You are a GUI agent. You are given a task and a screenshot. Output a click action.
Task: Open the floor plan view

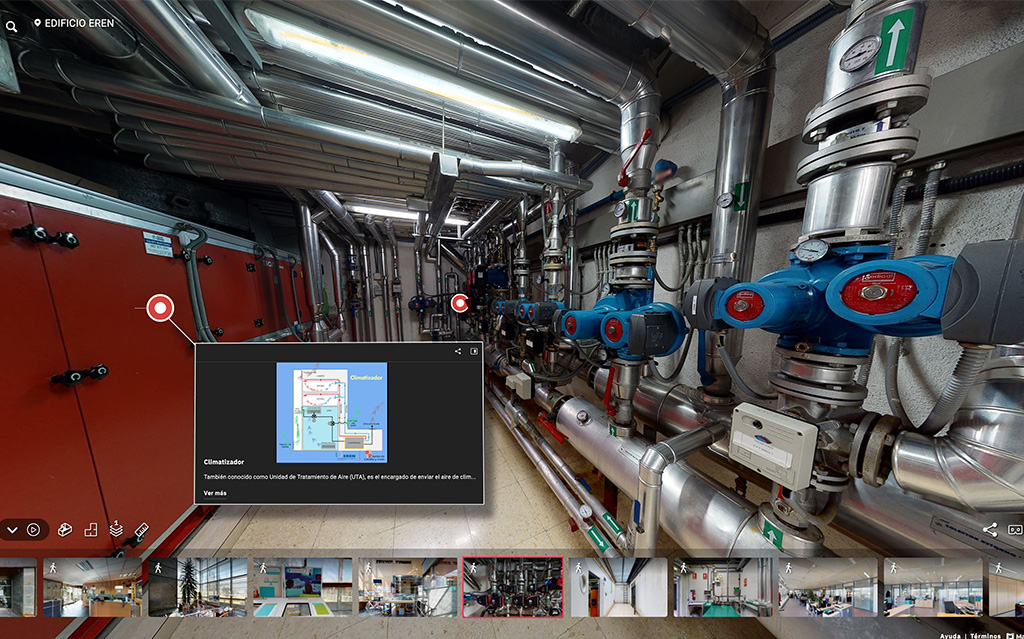click(x=91, y=529)
